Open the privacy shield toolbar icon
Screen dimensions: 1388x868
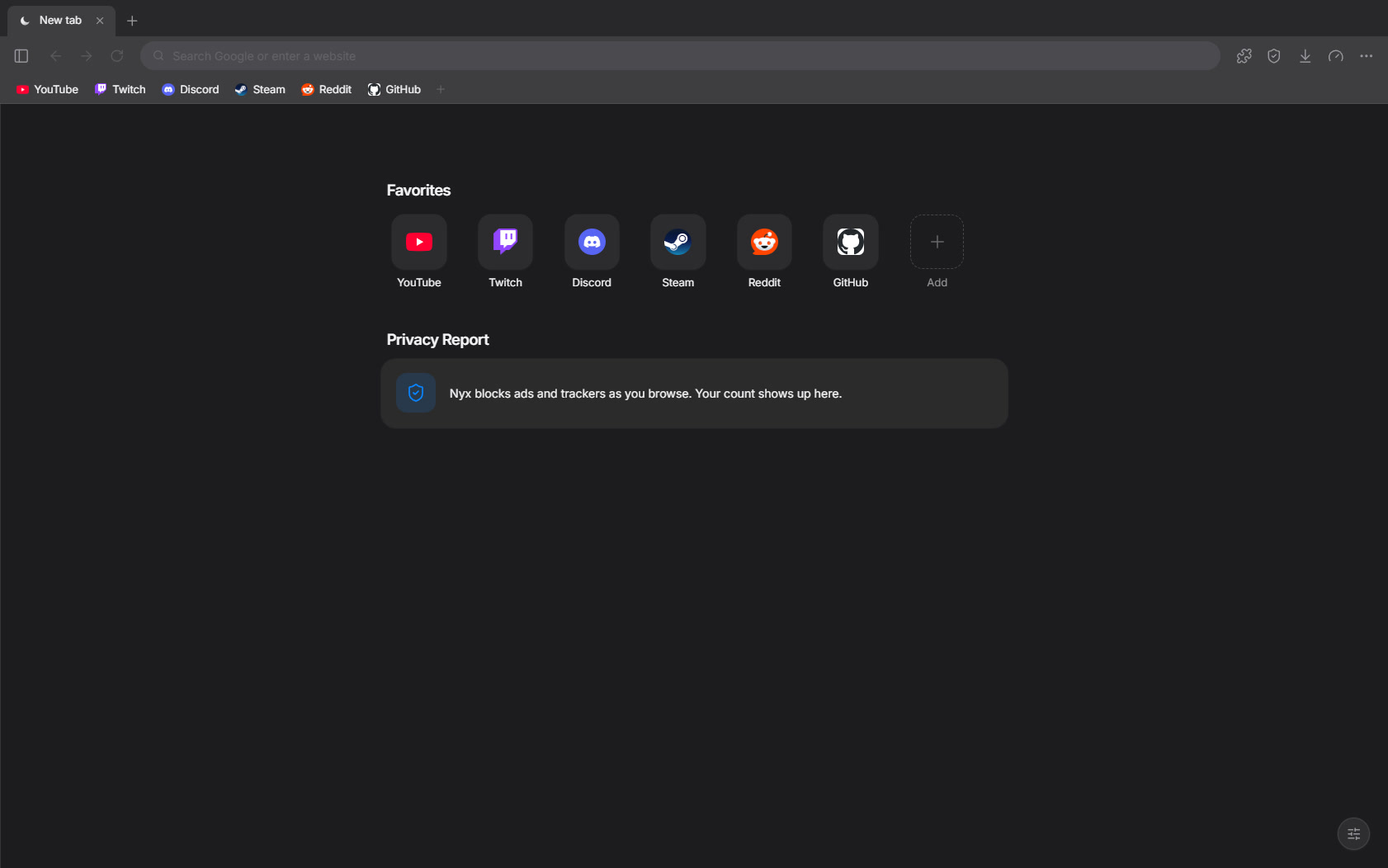tap(1274, 56)
